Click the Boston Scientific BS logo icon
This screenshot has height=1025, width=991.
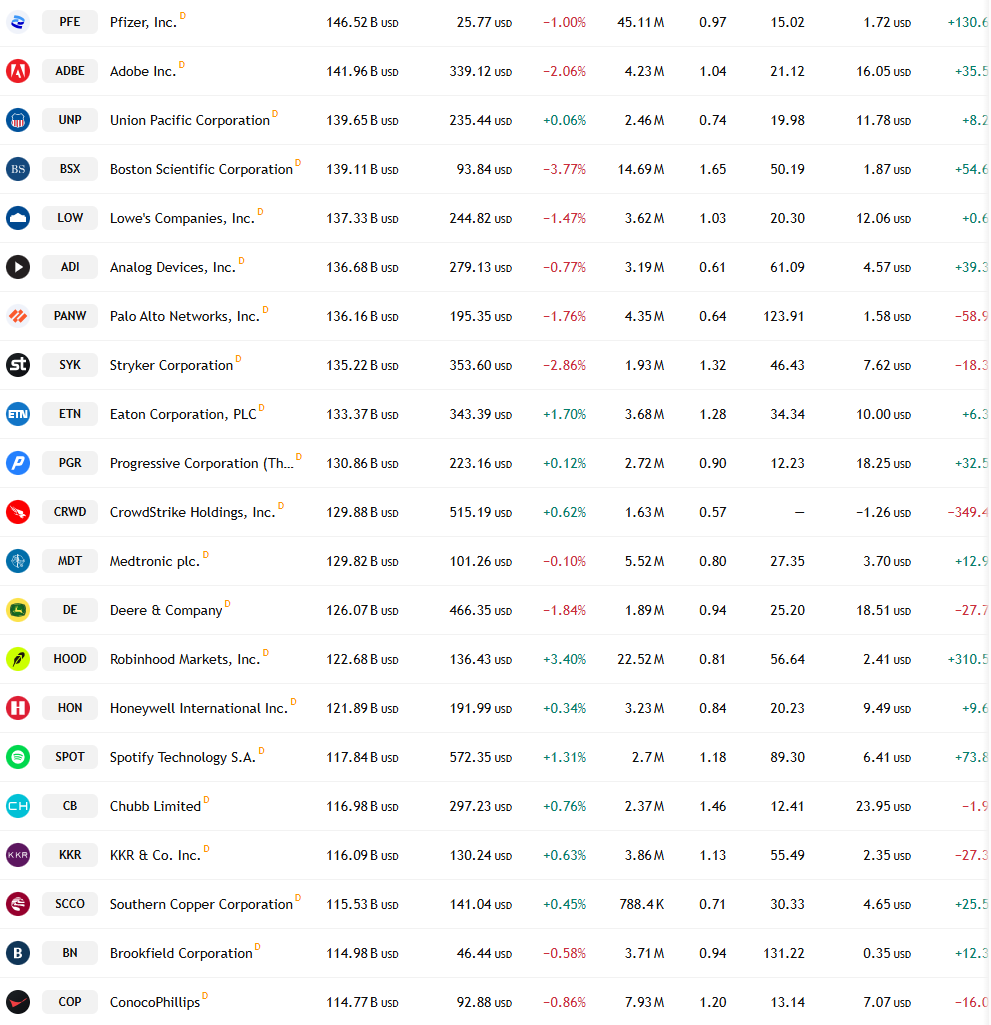pyautogui.click(x=18, y=169)
